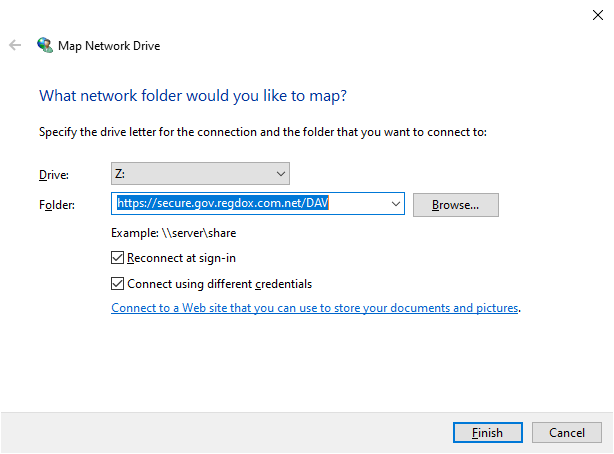Click the Finish button

tap(488, 432)
